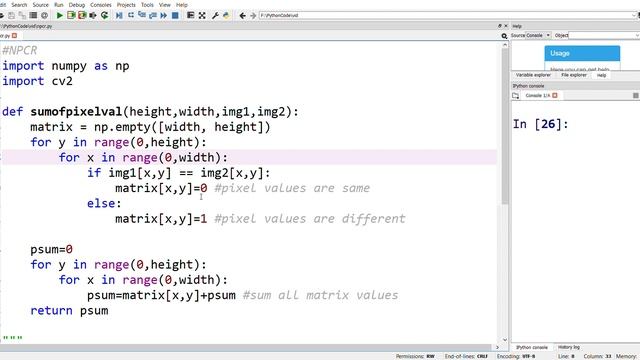Click the Usage heading in Help pane
Screen dimensions: 640x360
[560, 53]
